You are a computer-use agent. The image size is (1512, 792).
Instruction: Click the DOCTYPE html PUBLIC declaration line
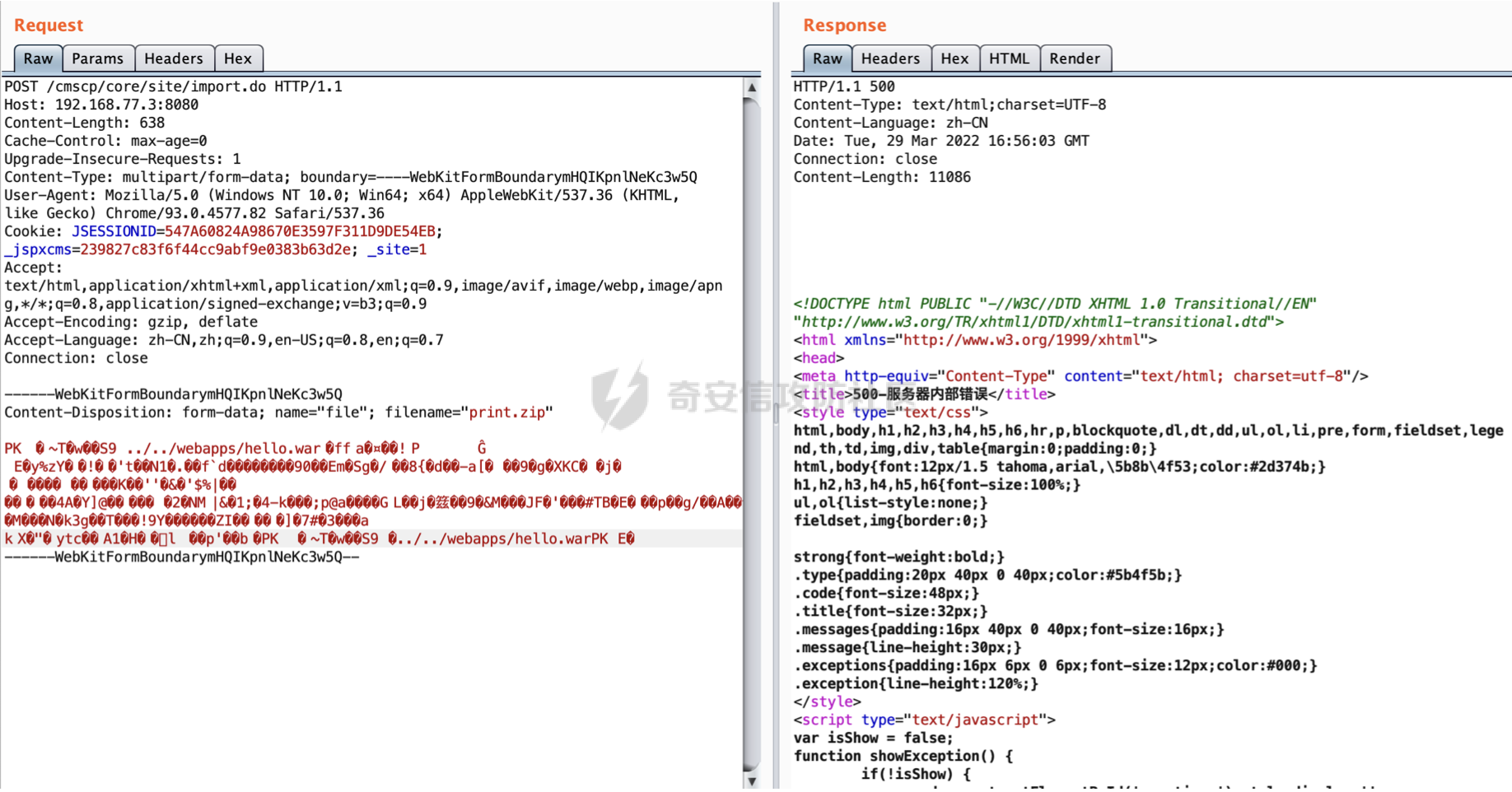(x=1055, y=304)
